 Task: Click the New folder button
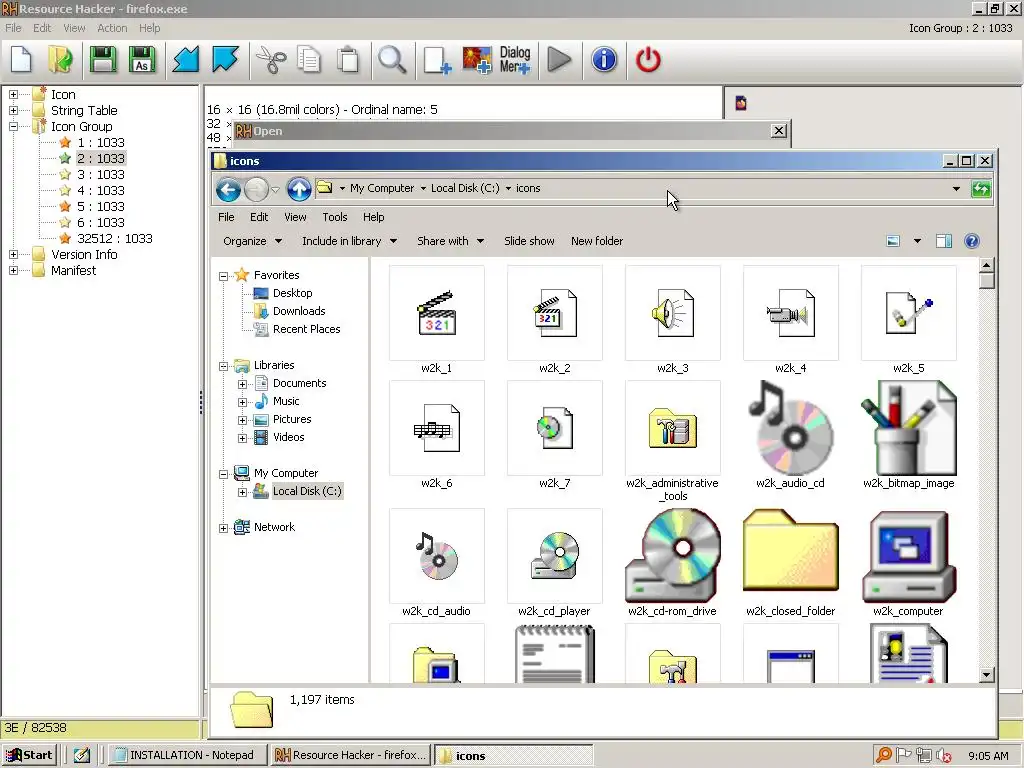(597, 241)
